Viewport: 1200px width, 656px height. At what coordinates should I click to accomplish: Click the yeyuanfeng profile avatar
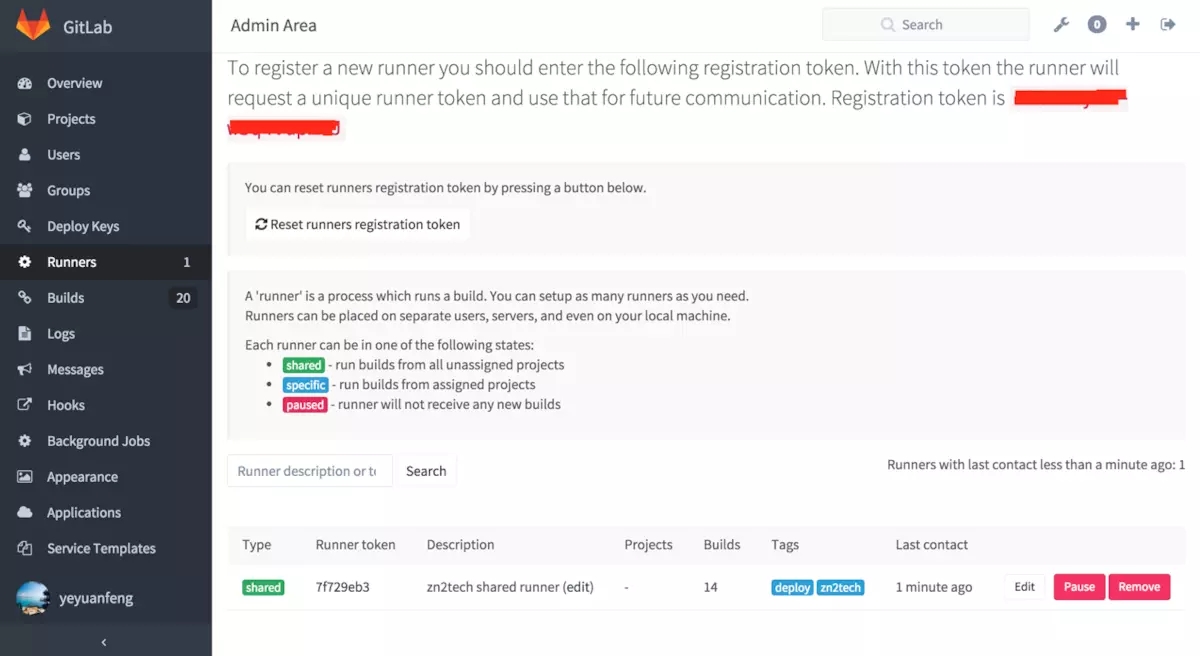point(33,598)
